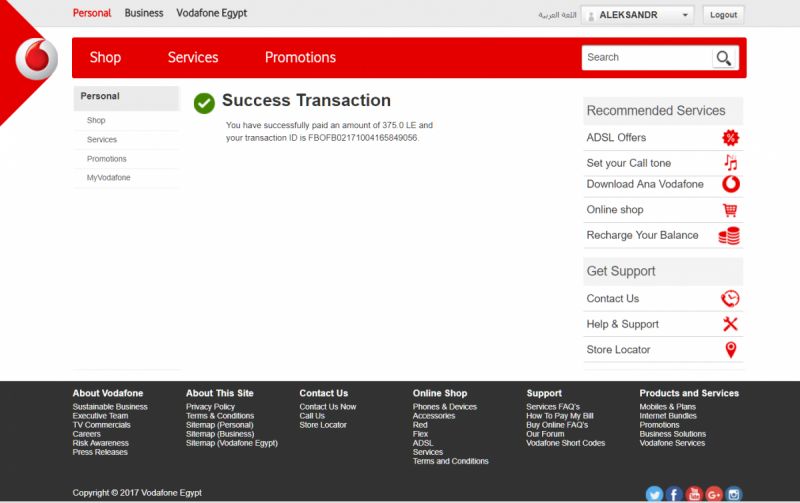Open Phones & Devices footer link
The image size is (800, 503).
[445, 407]
